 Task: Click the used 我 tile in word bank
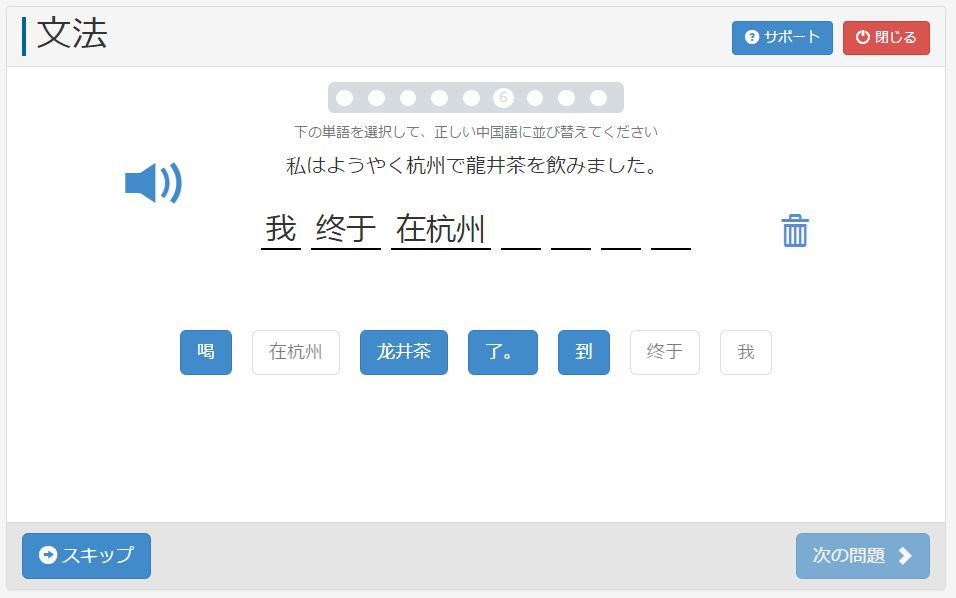point(746,353)
